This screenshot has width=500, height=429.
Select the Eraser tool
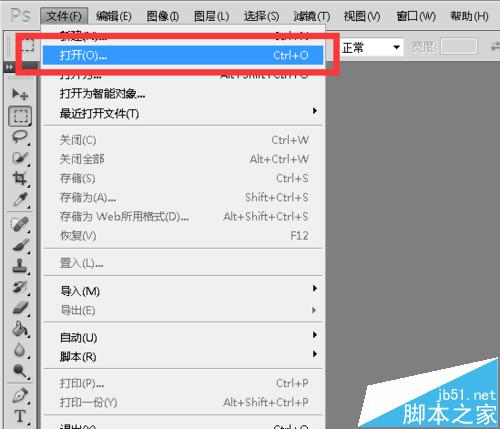click(20, 308)
